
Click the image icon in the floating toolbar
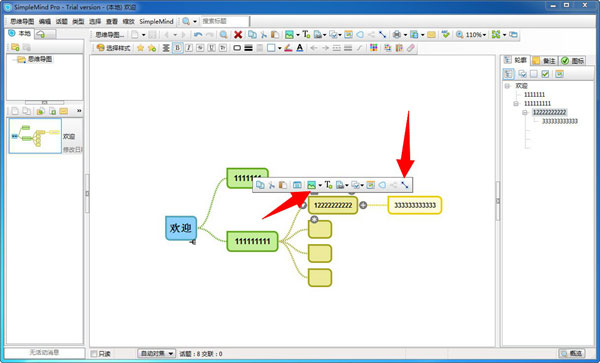pos(311,185)
